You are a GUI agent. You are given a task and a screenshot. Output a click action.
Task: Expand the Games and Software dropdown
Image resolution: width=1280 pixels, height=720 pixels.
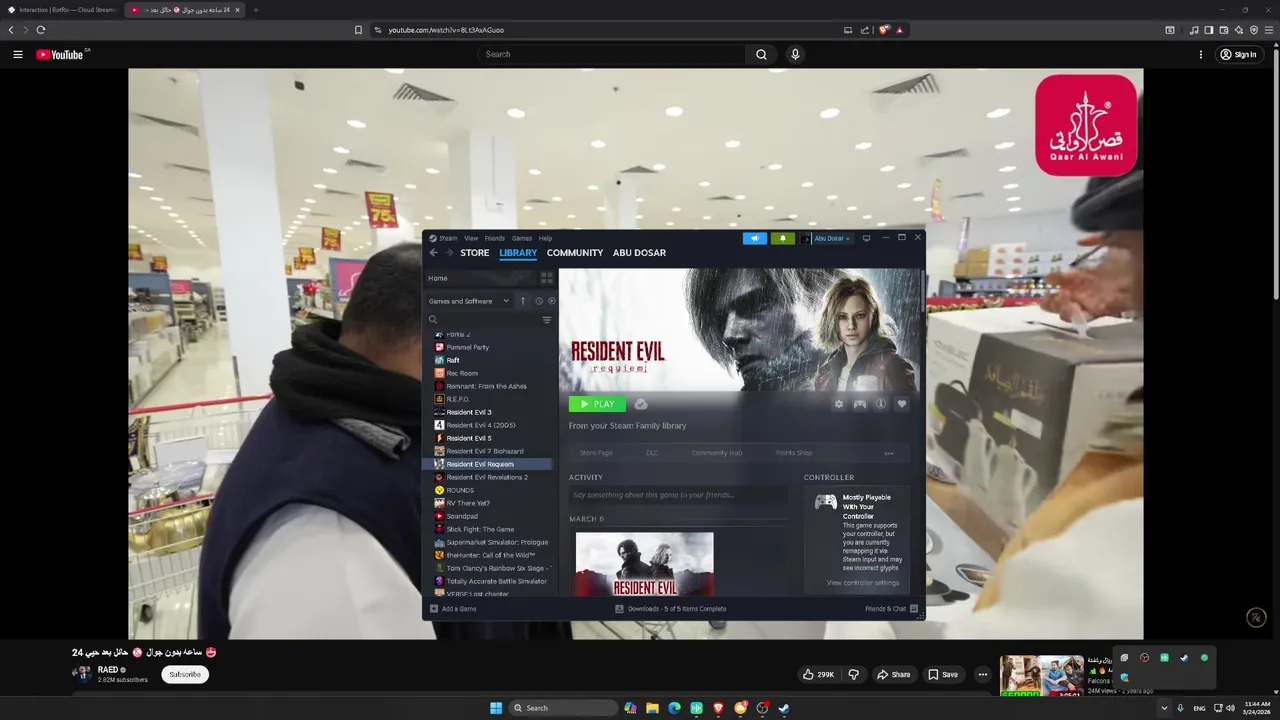coord(469,301)
